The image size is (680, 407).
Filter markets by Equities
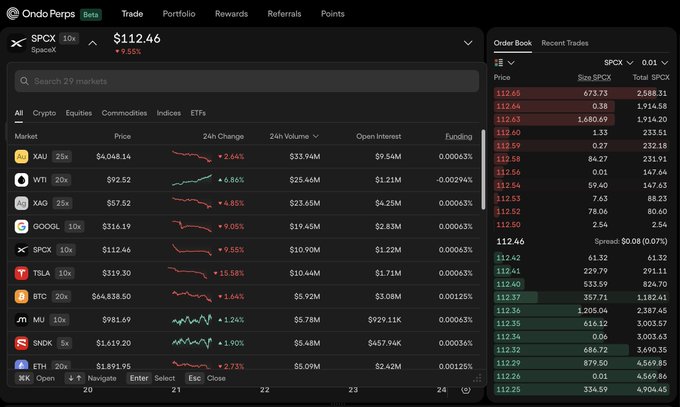coord(78,113)
